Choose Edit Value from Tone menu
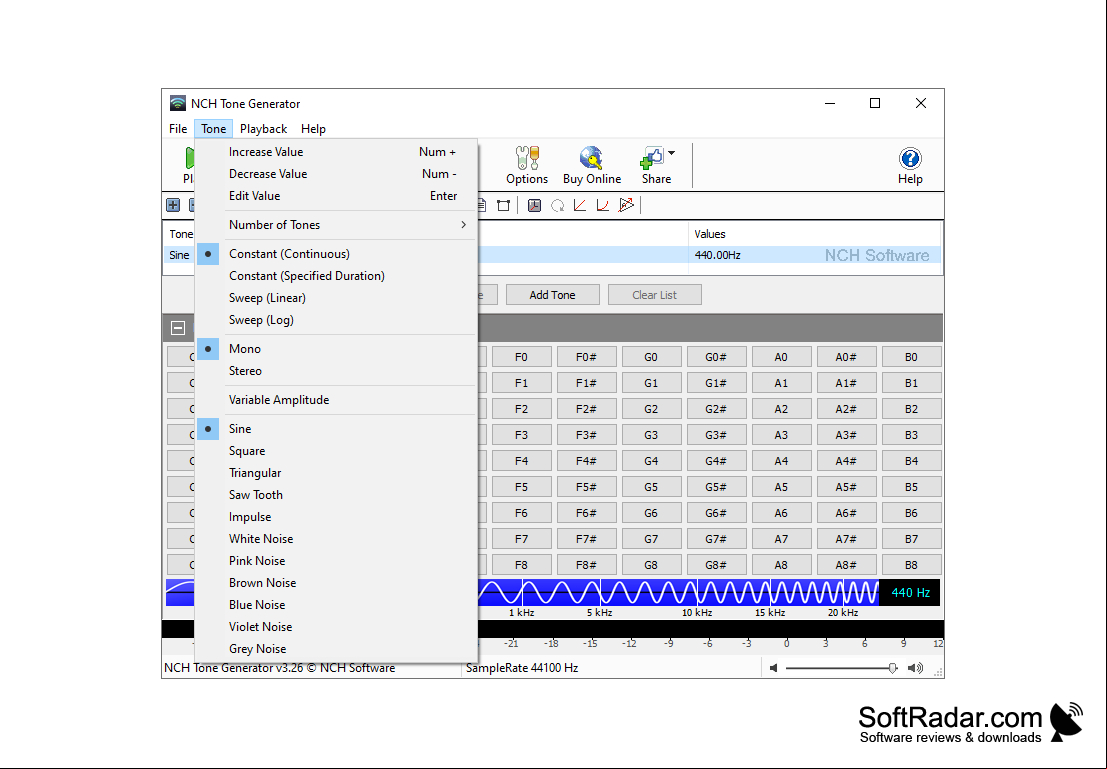Viewport: 1107px width, 769px height. point(336,196)
